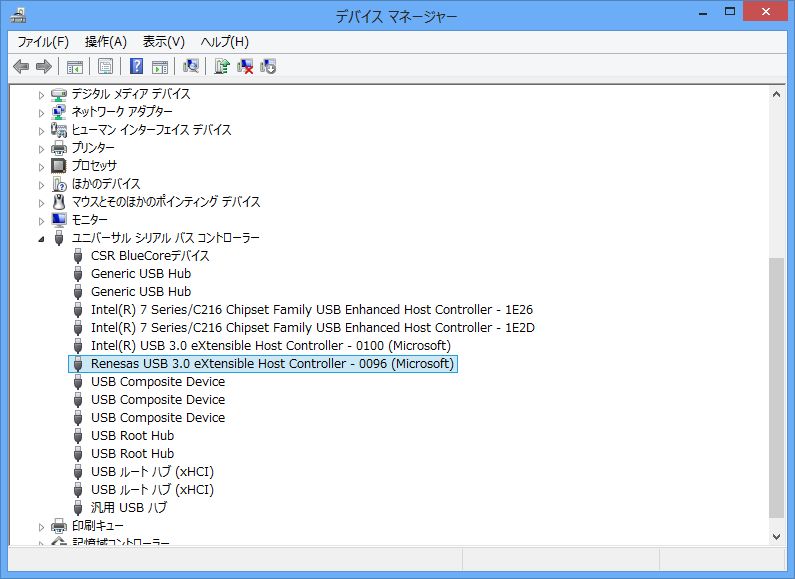The height and width of the screenshot is (579, 795).
Task: Select Intel USB Enhanced Host Controller 1E2D
Action: (313, 328)
